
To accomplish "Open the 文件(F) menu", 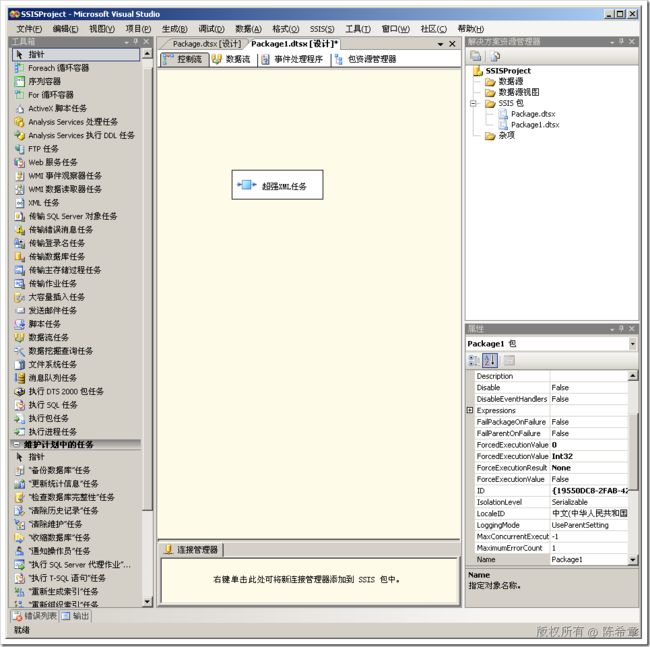I will pyautogui.click(x=29, y=29).
